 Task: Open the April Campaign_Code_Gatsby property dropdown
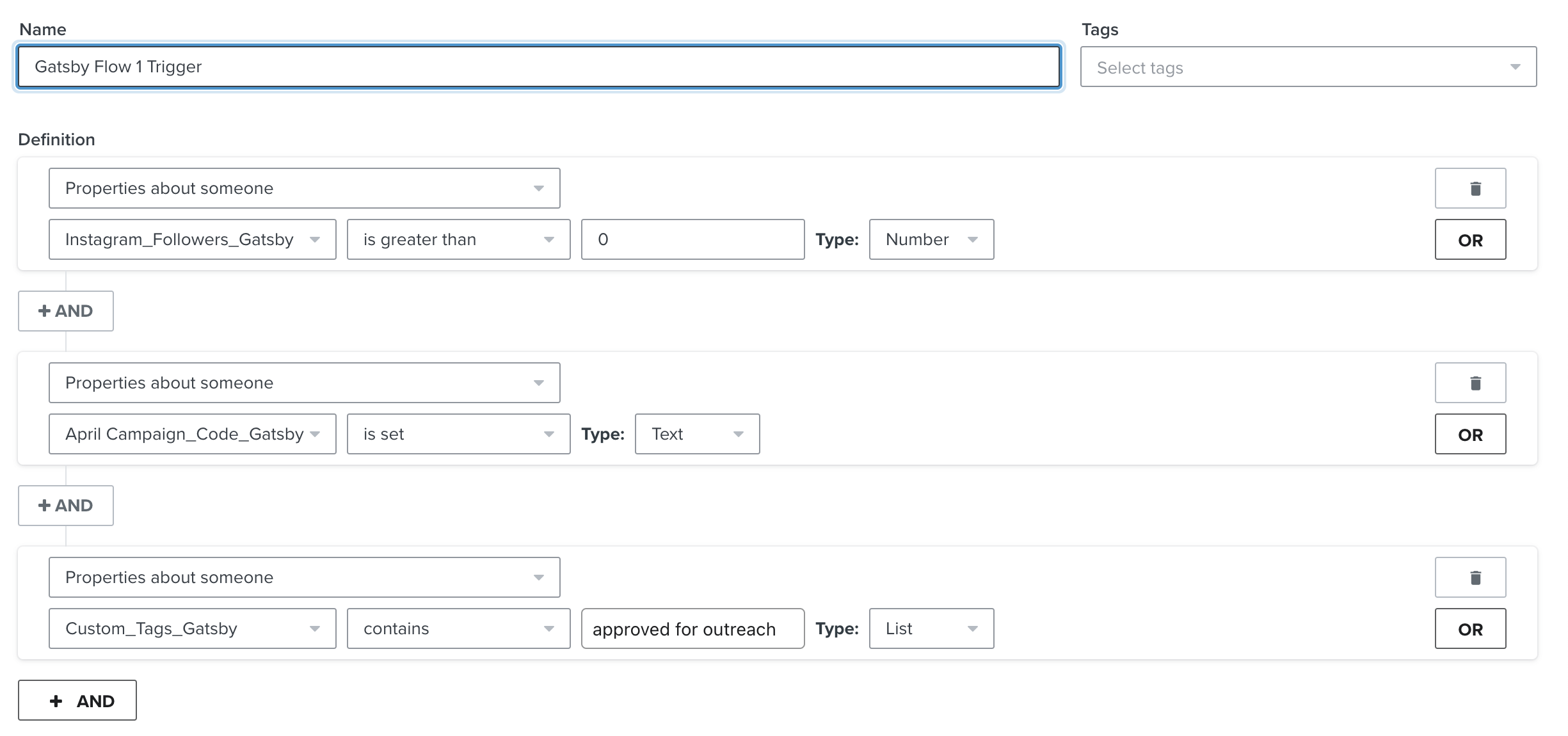point(193,434)
